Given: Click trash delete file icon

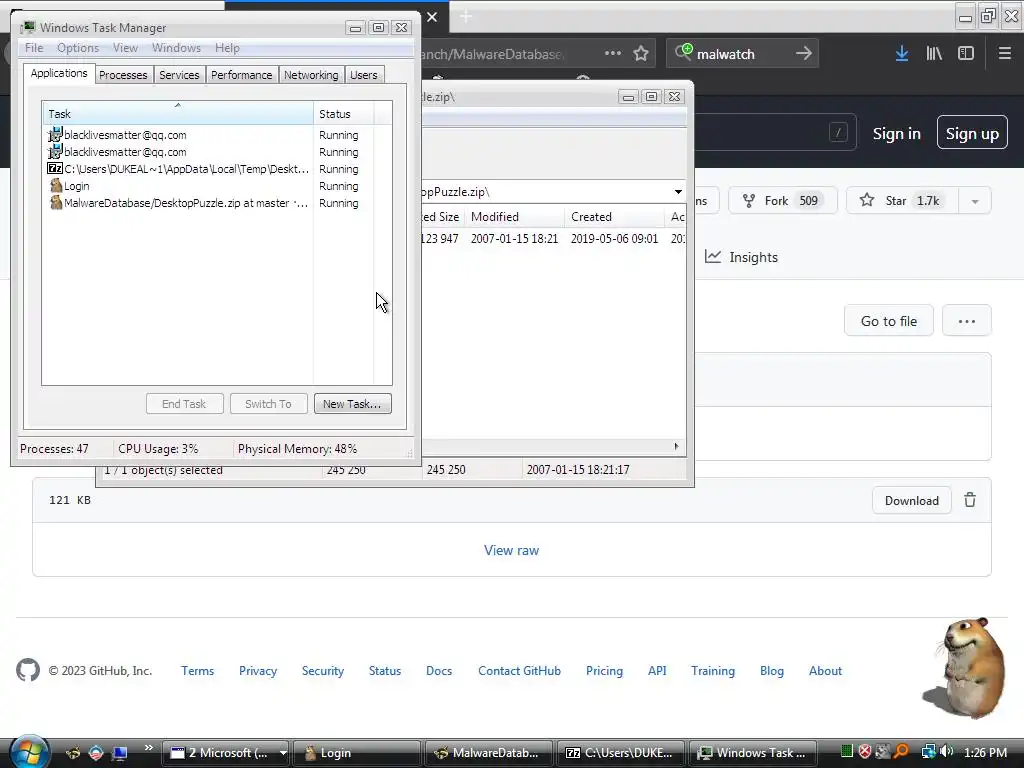Looking at the screenshot, I should coord(970,500).
